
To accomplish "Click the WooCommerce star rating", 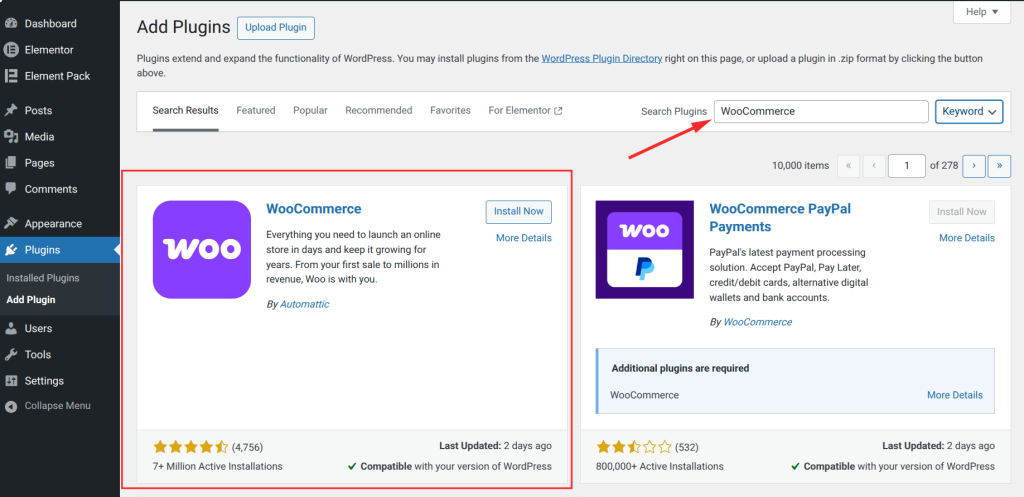I will click(x=191, y=447).
